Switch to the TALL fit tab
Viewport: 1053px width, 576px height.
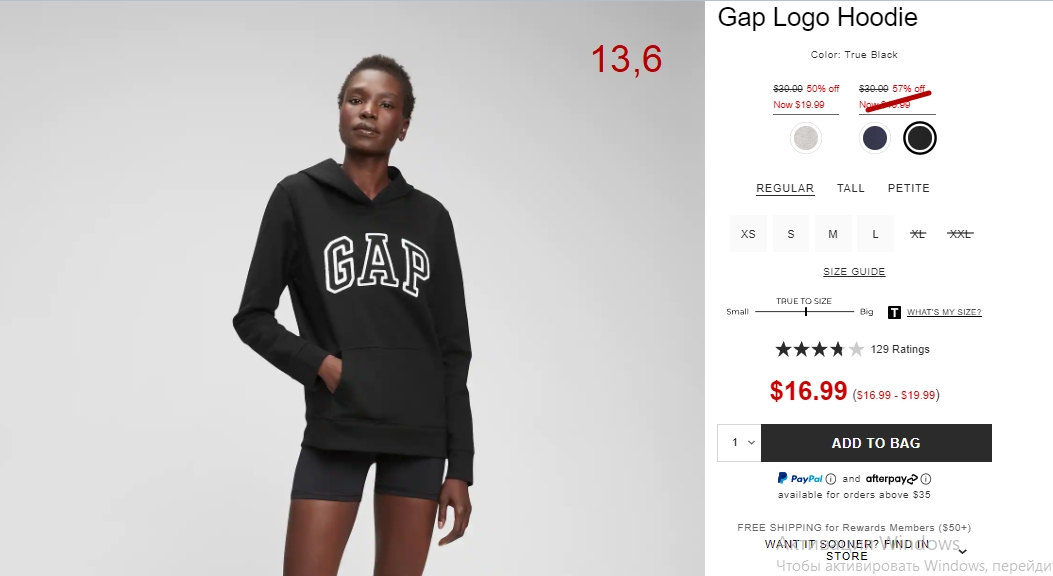(850, 188)
